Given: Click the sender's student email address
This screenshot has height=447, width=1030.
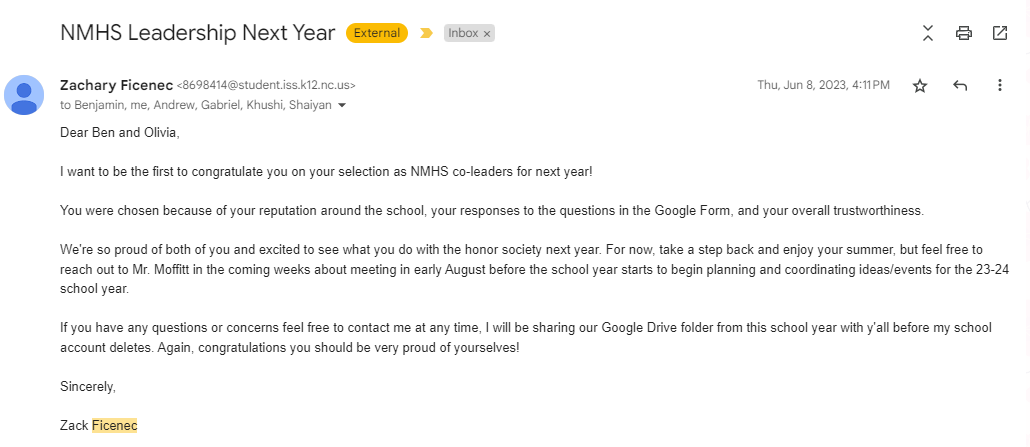Looking at the screenshot, I should click(x=266, y=86).
